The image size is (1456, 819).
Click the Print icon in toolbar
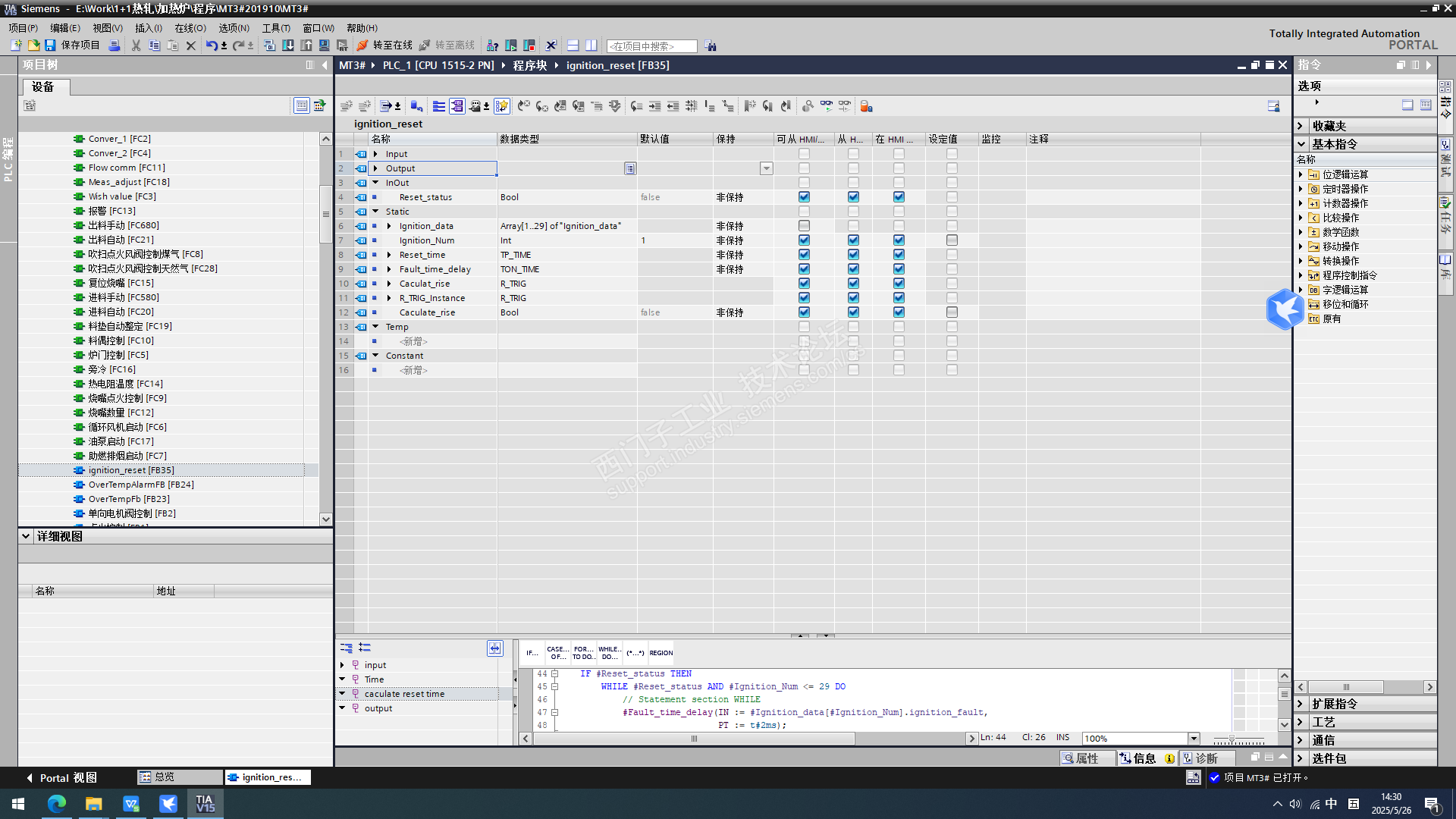click(x=115, y=45)
